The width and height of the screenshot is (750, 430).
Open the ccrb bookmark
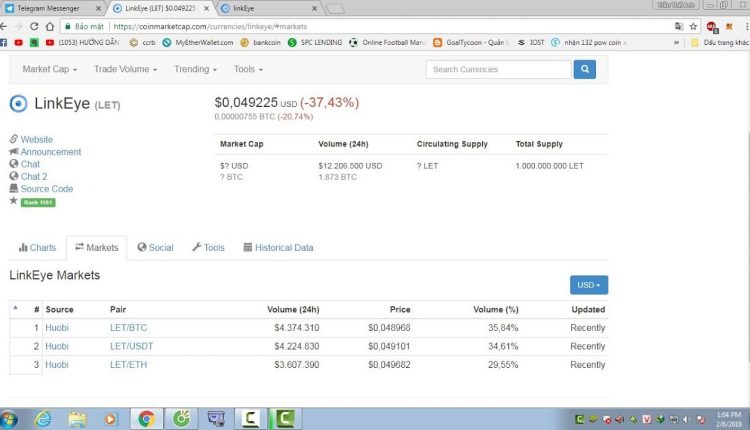pos(143,43)
